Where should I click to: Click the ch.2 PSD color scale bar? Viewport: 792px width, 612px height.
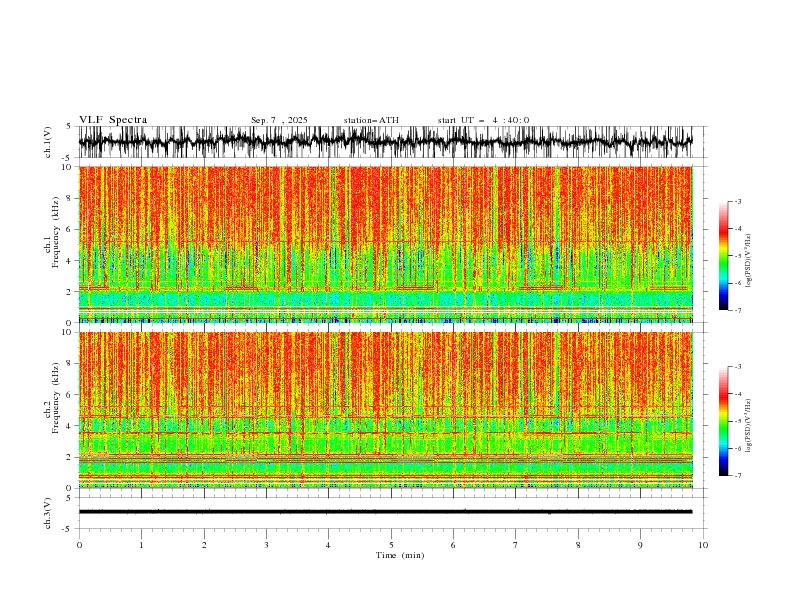coord(723,421)
